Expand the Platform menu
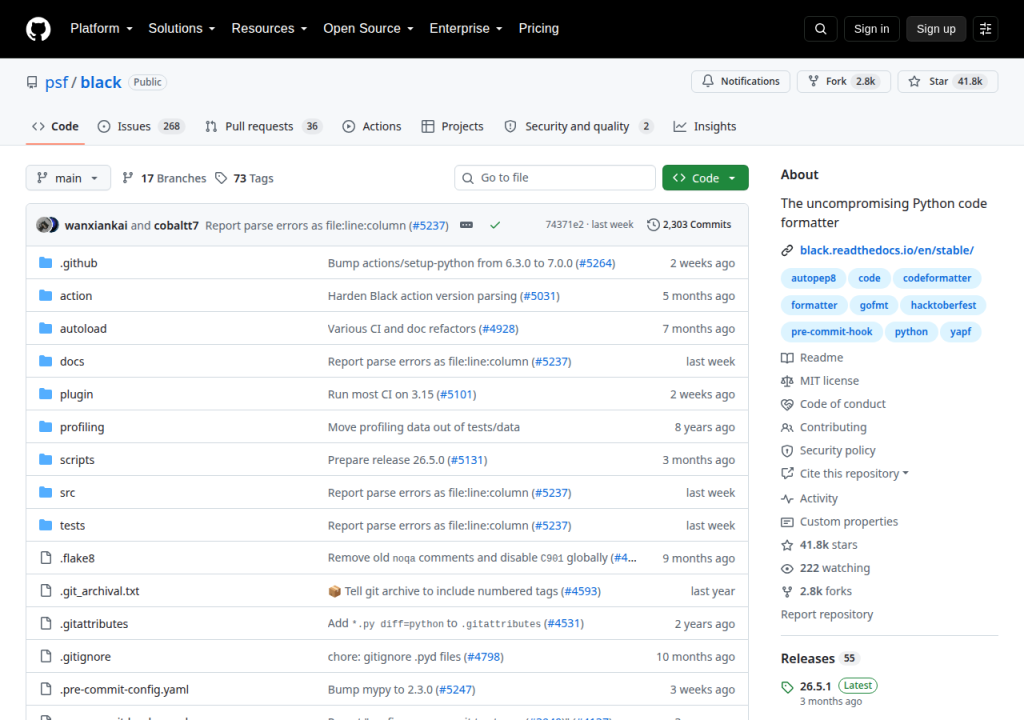The height and width of the screenshot is (720, 1024). tap(101, 29)
